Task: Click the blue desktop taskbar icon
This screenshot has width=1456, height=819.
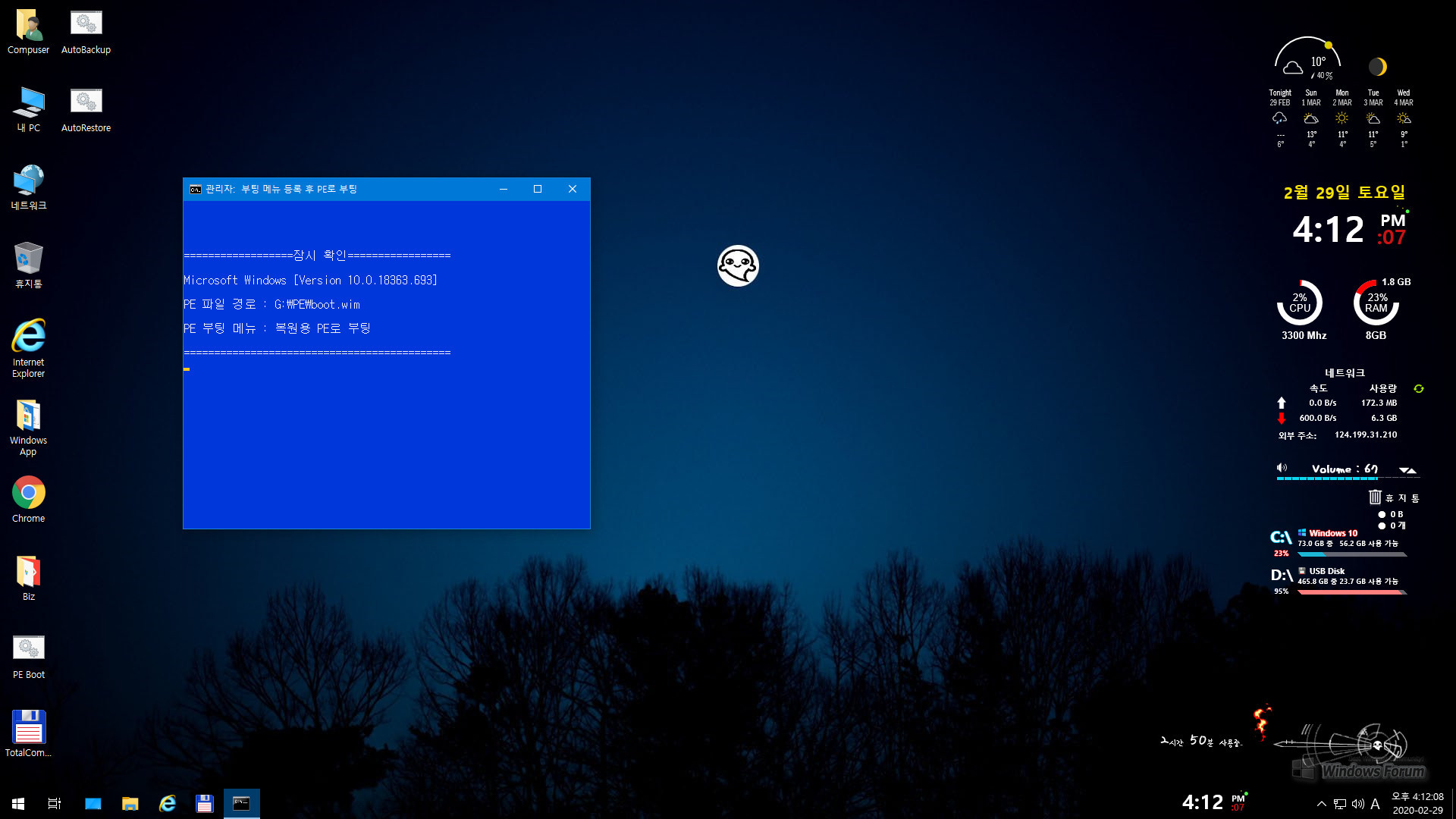Action: (93, 804)
